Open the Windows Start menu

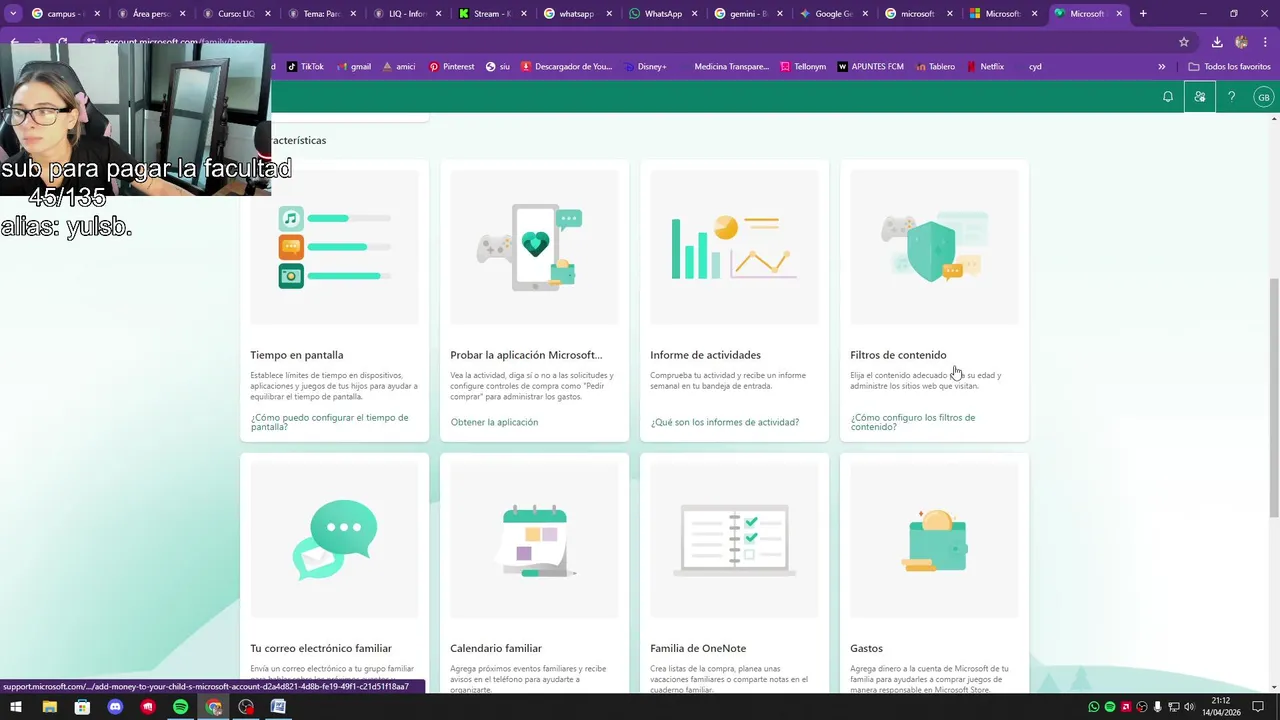(x=16, y=707)
